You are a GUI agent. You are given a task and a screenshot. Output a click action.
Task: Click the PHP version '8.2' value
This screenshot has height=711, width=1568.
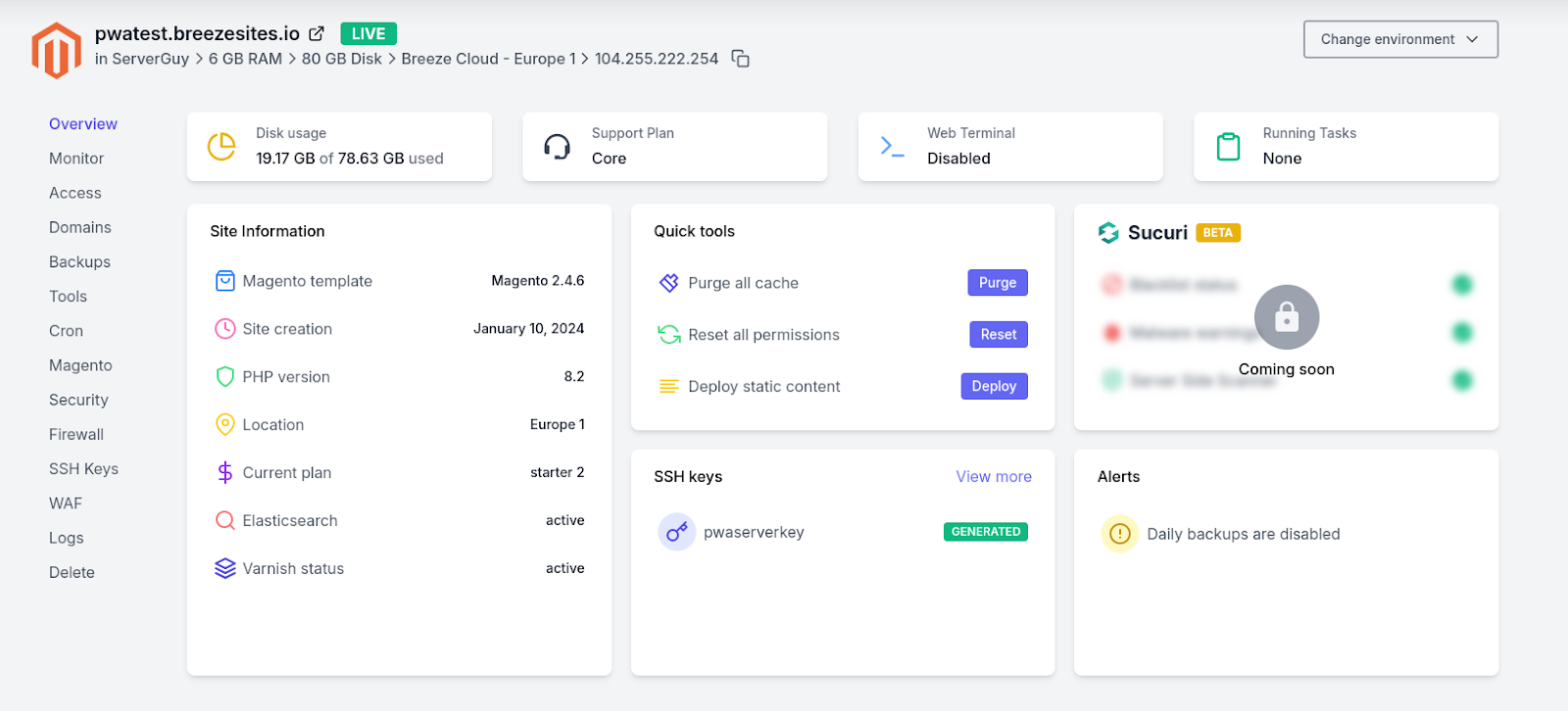pyautogui.click(x=574, y=377)
